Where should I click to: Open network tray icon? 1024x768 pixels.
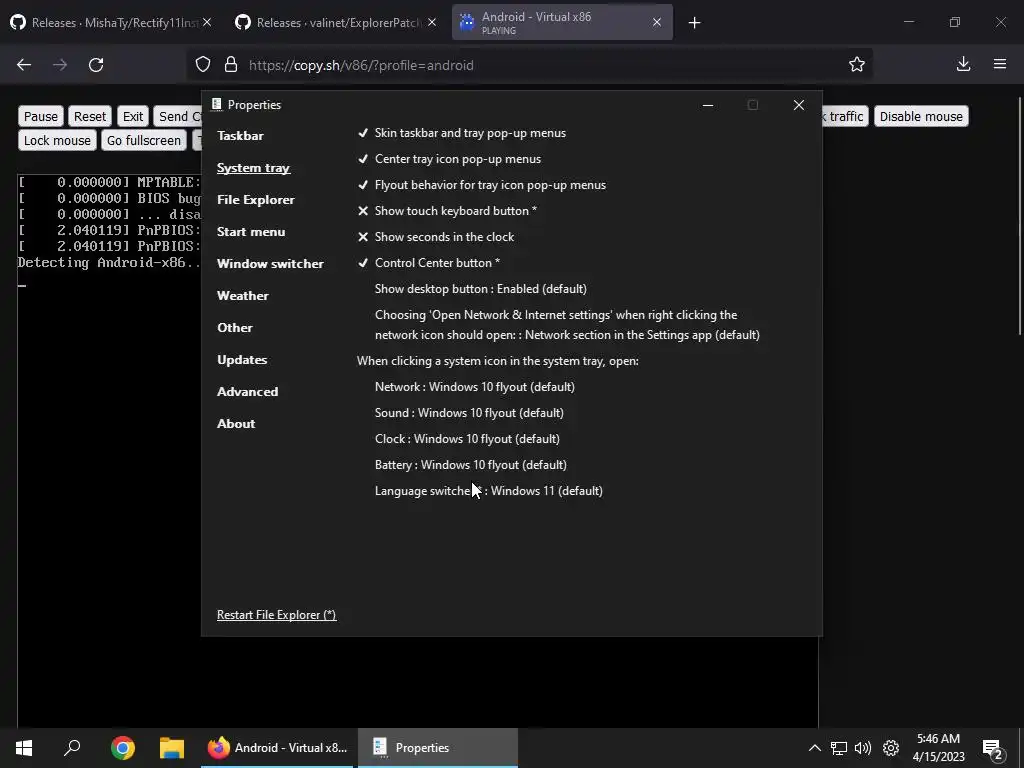(x=839, y=748)
